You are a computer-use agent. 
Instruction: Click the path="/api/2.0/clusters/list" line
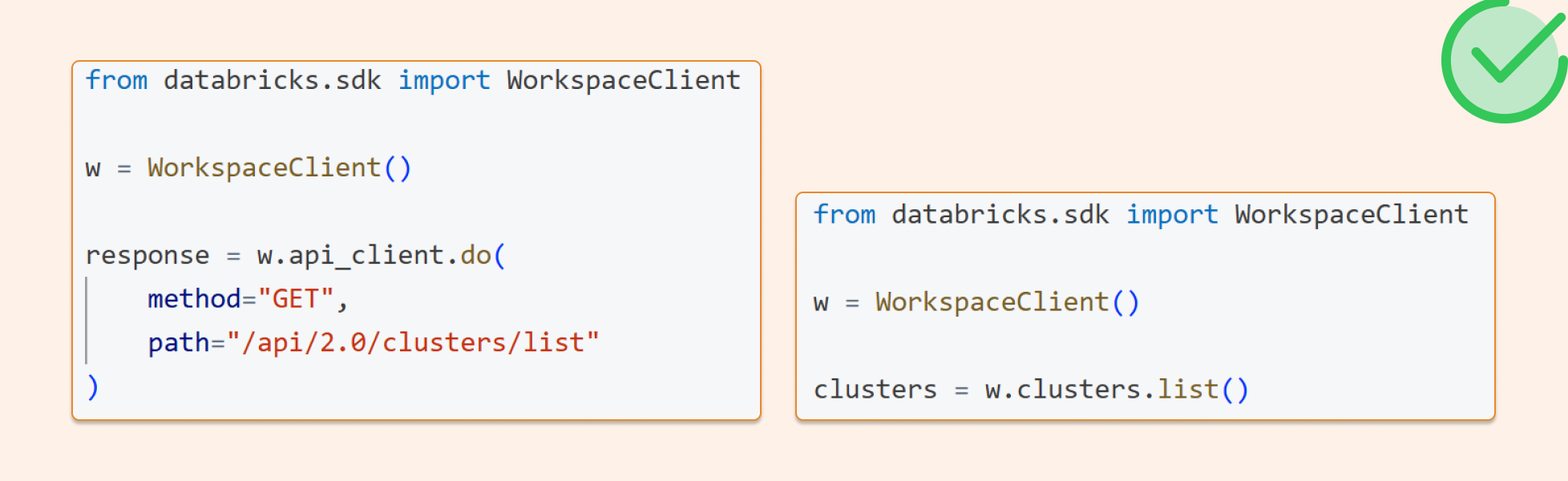coord(374,343)
